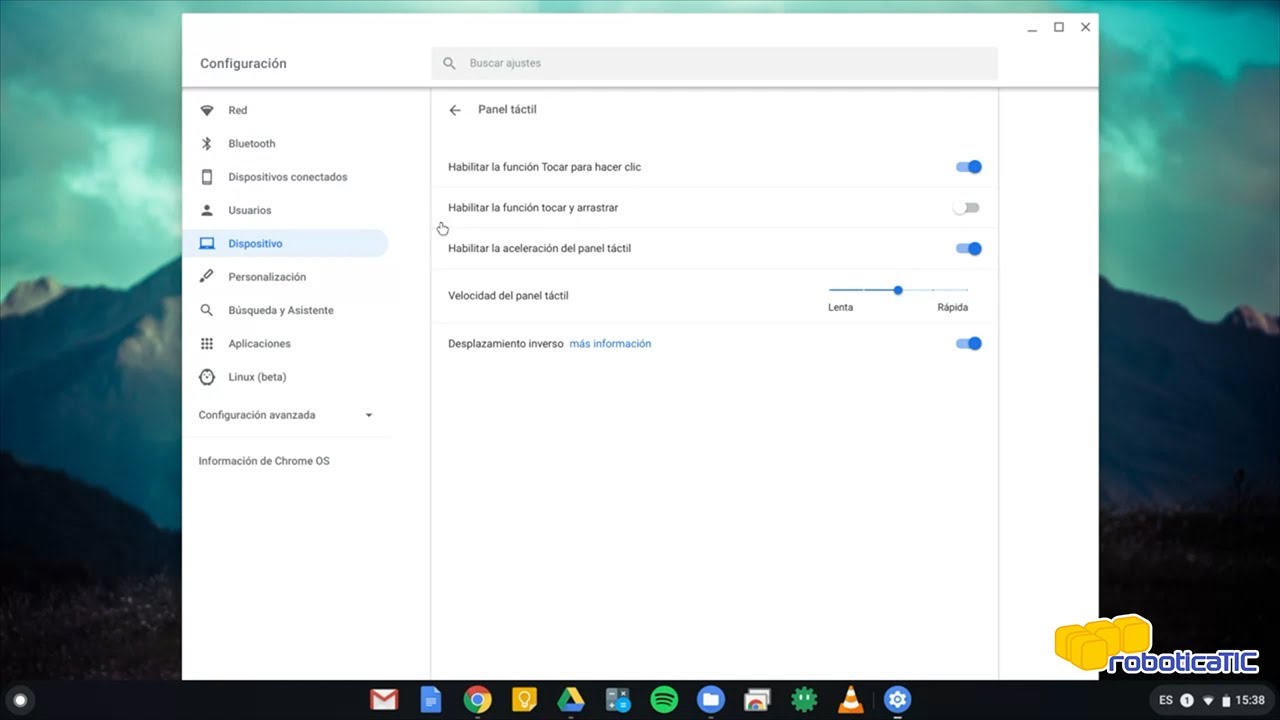Disable the Desplazamiento inverso toggle
1280x720 pixels.
[x=968, y=343]
